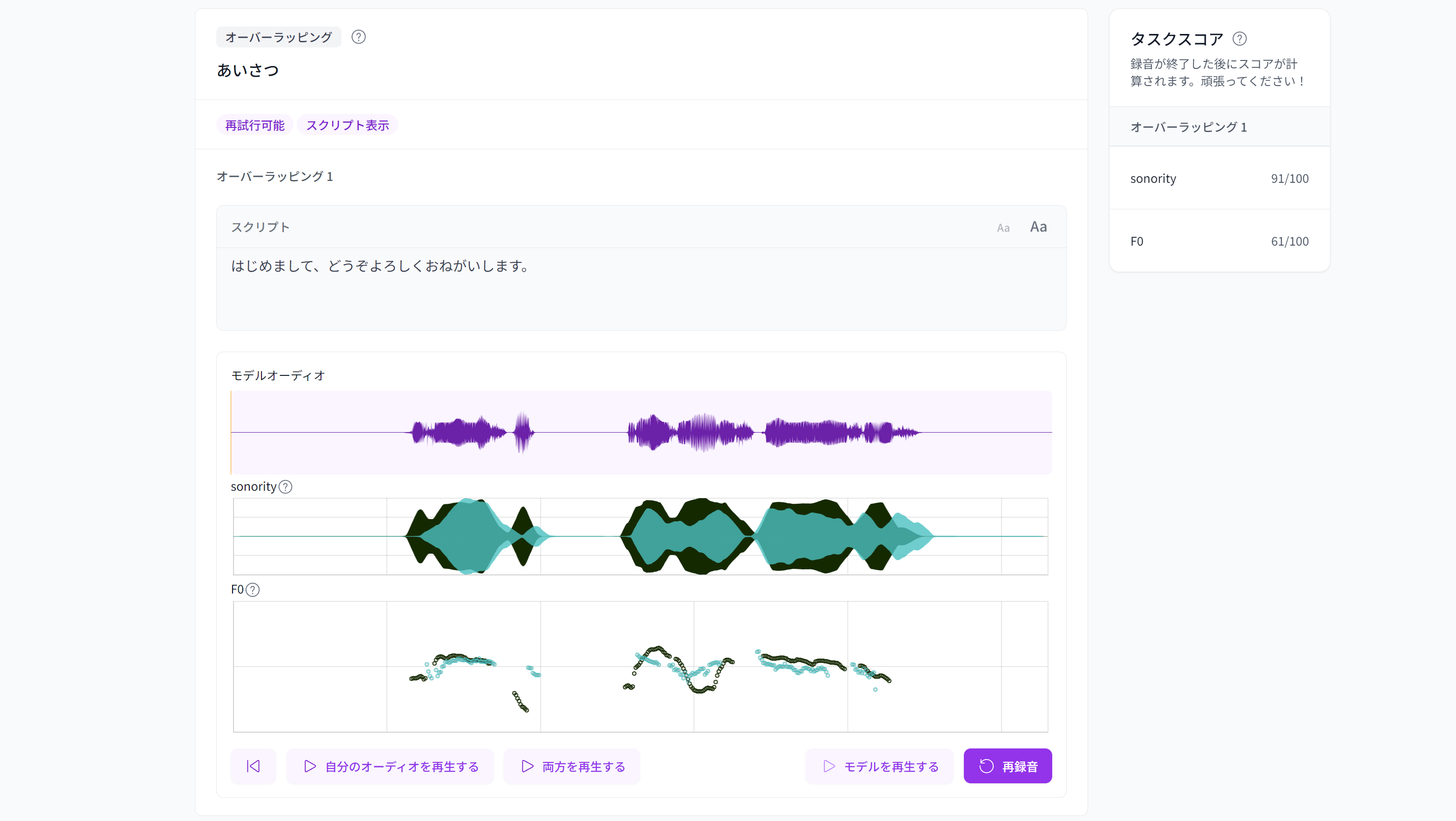Click inside the model audio waveform
Screen dimensions: 1456x821
tap(641, 432)
